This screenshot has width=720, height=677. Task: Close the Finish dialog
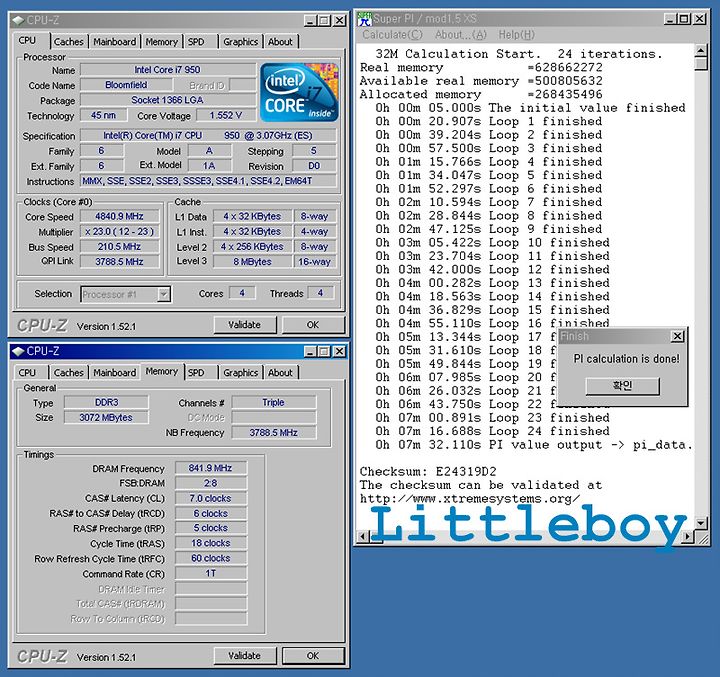point(677,336)
